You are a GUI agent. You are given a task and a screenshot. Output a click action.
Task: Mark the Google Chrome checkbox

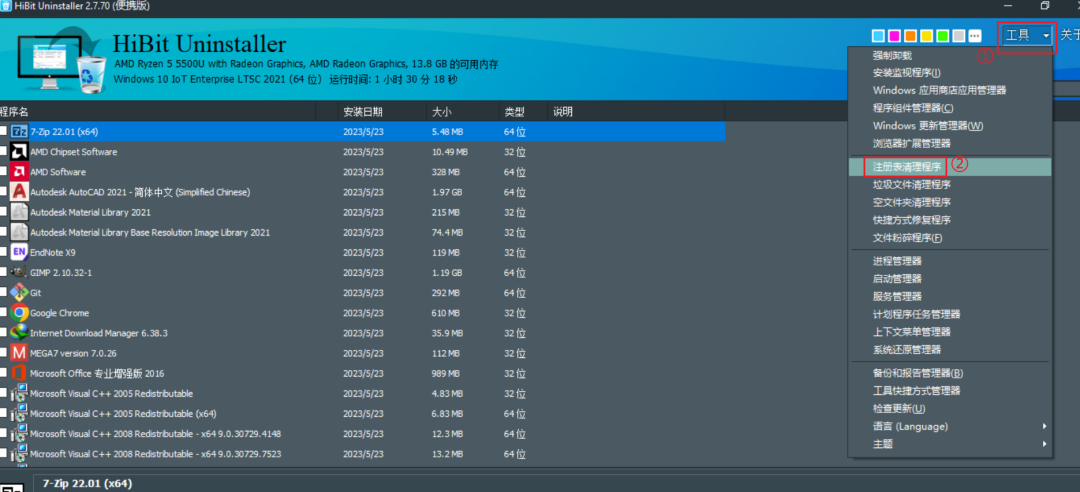tap(3, 313)
